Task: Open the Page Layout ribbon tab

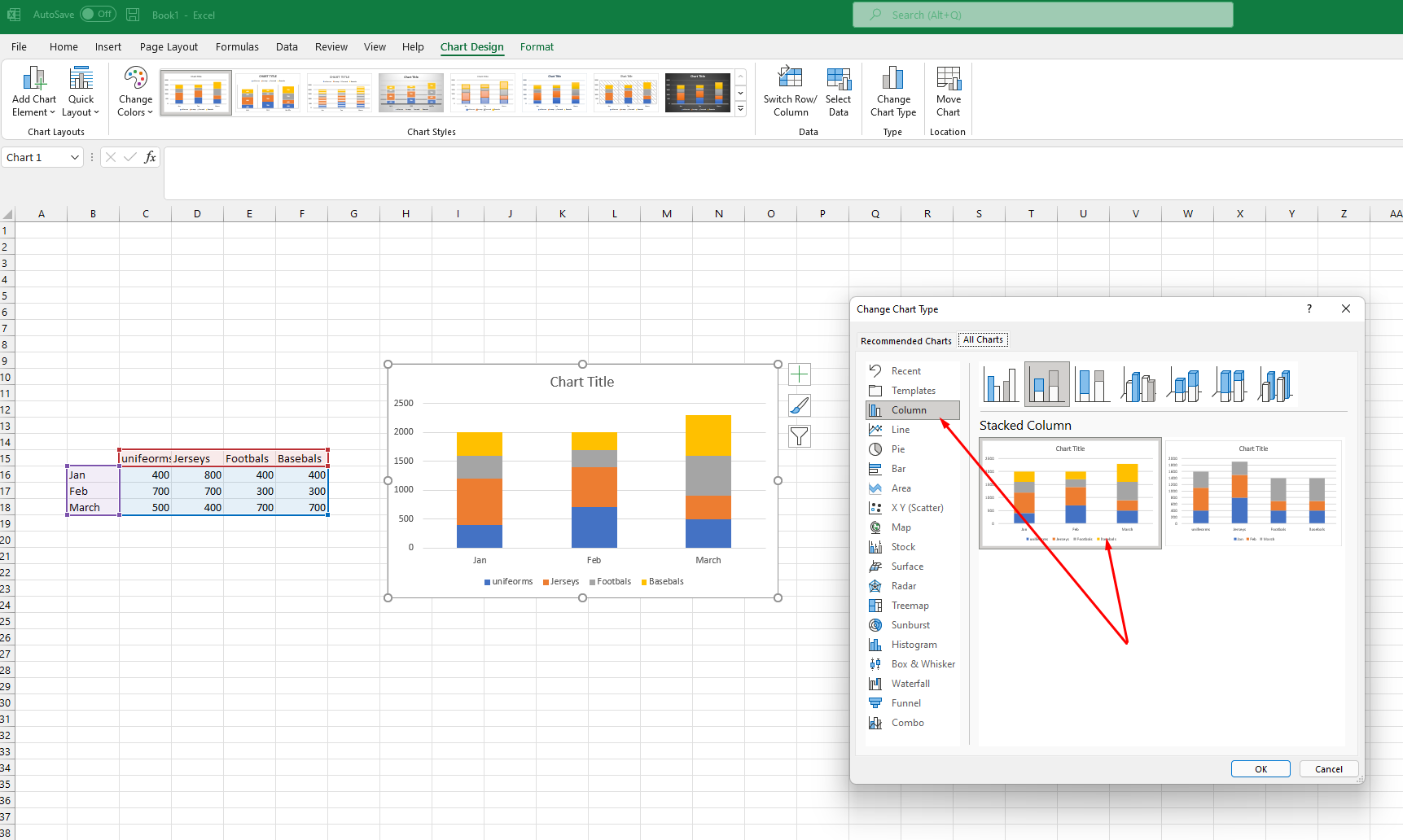Action: (169, 47)
